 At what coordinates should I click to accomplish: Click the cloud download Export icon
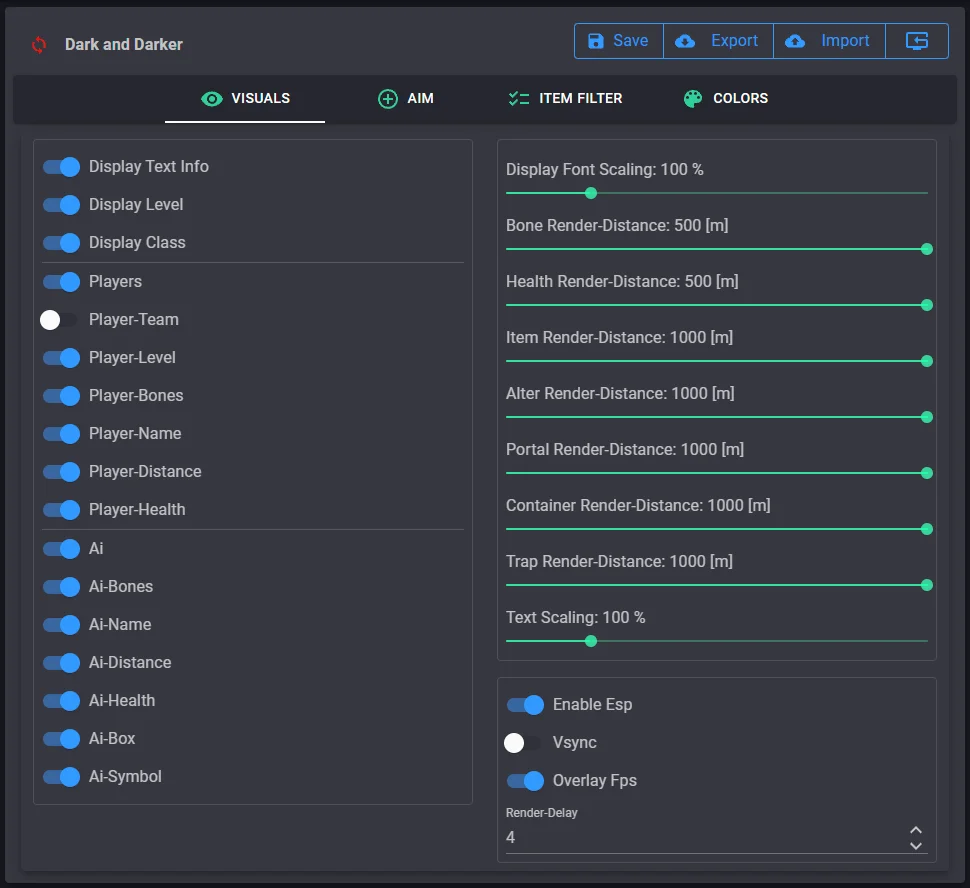[685, 41]
